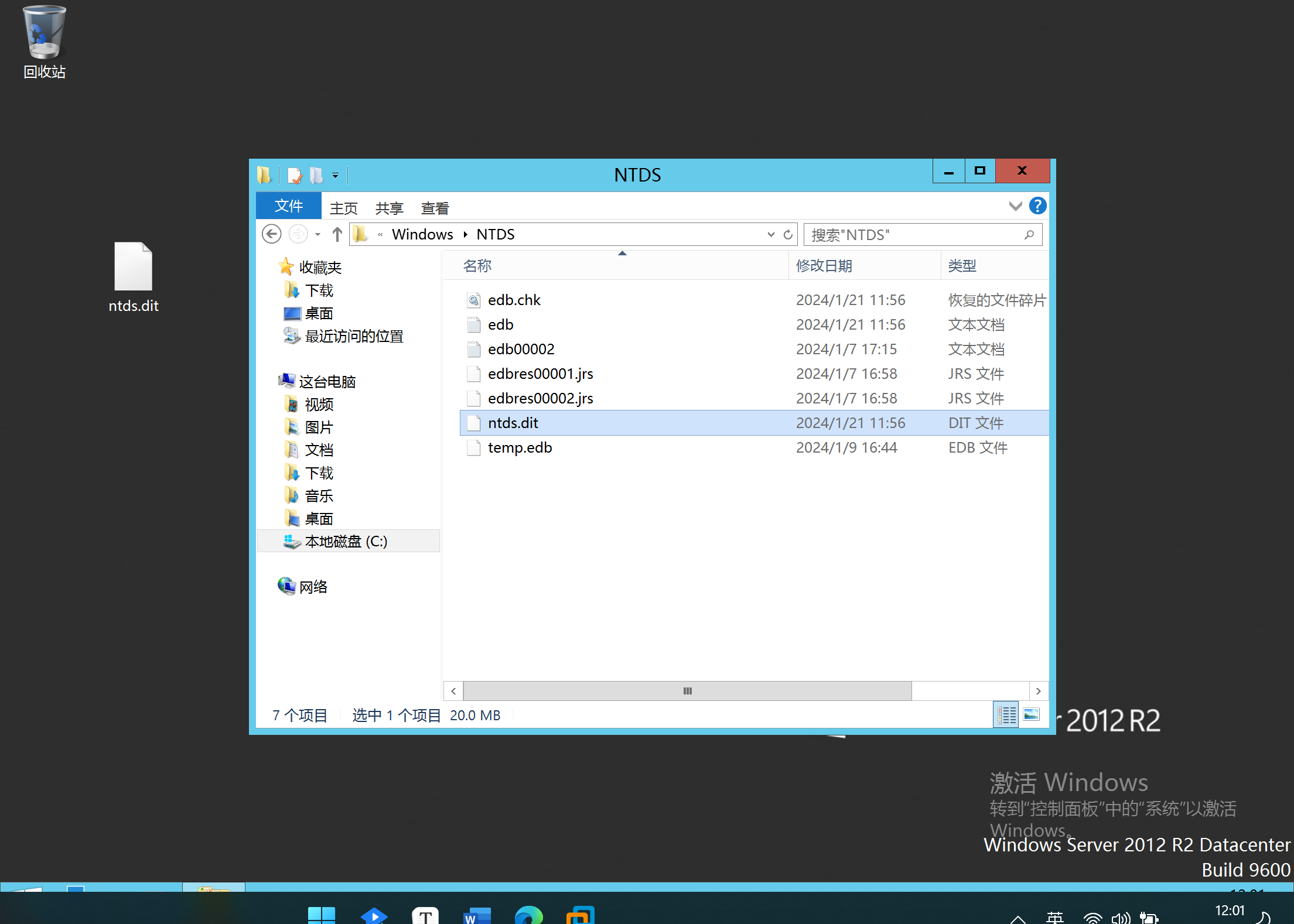Switch to large thumbnails view layout
The width and height of the screenshot is (1294, 924).
click(1031, 715)
